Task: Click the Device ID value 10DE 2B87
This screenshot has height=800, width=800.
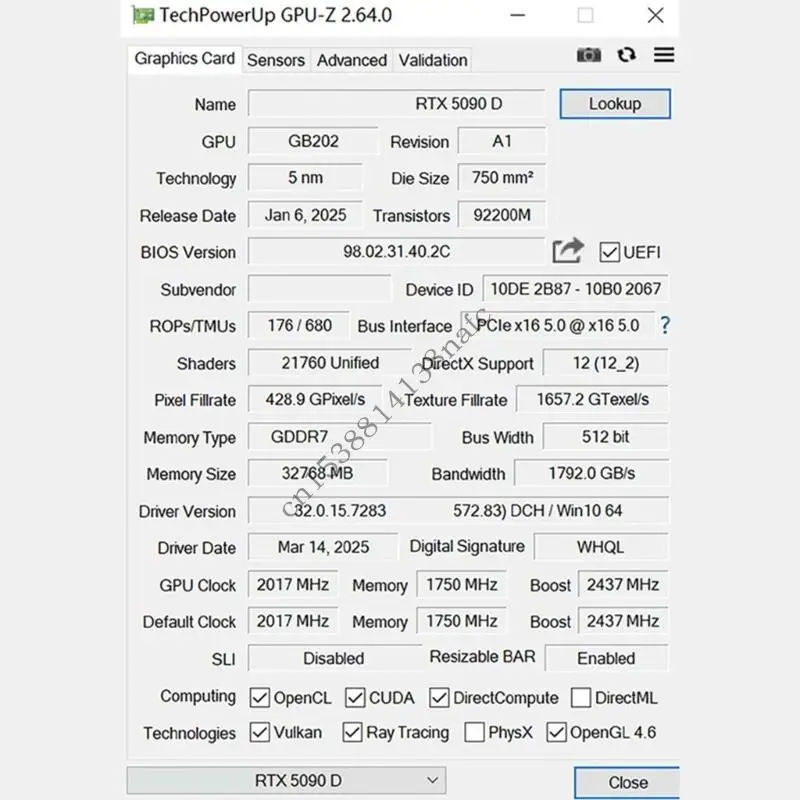Action: coord(576,289)
